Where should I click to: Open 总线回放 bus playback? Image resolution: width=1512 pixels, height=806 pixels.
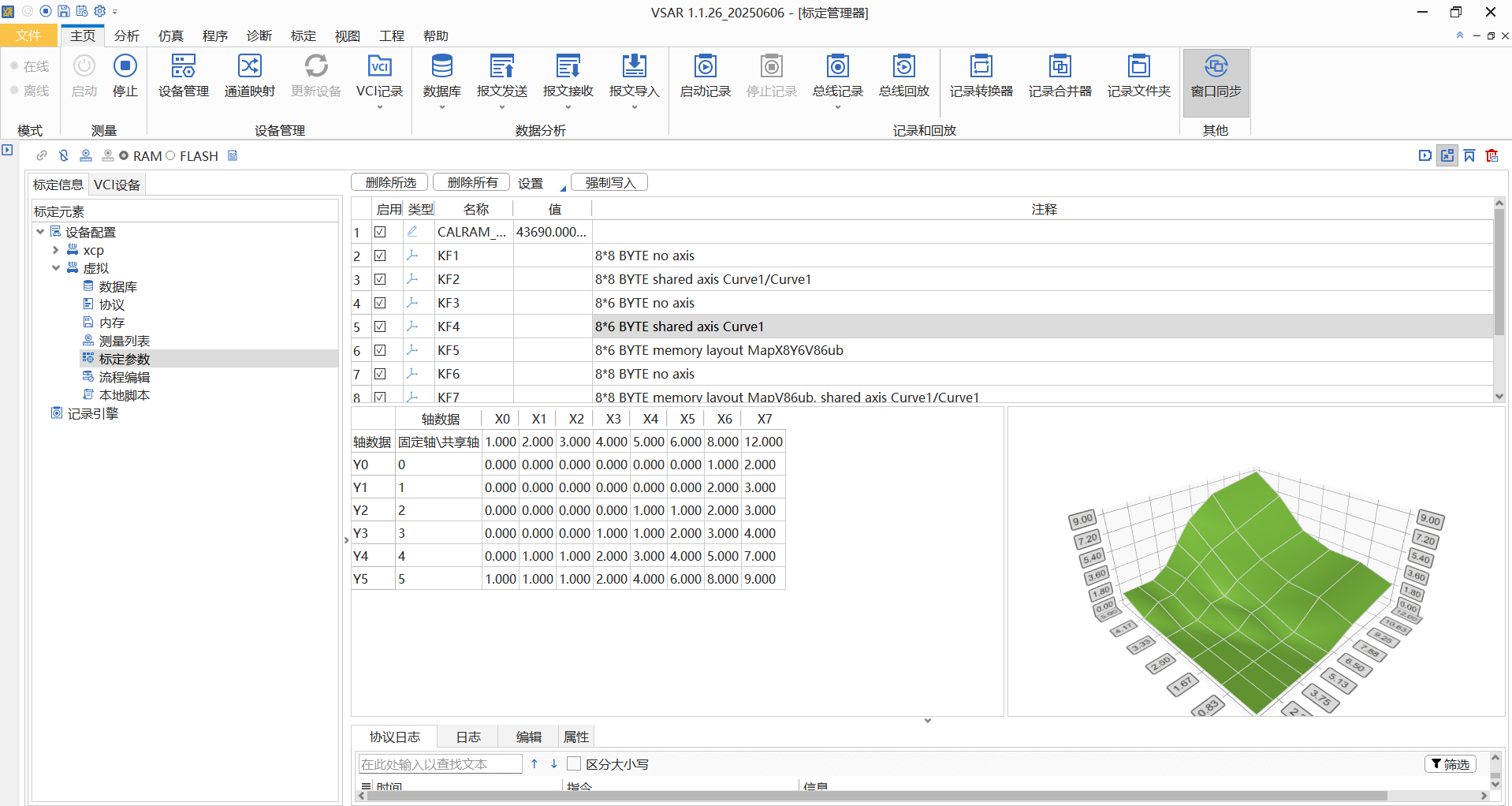(904, 76)
